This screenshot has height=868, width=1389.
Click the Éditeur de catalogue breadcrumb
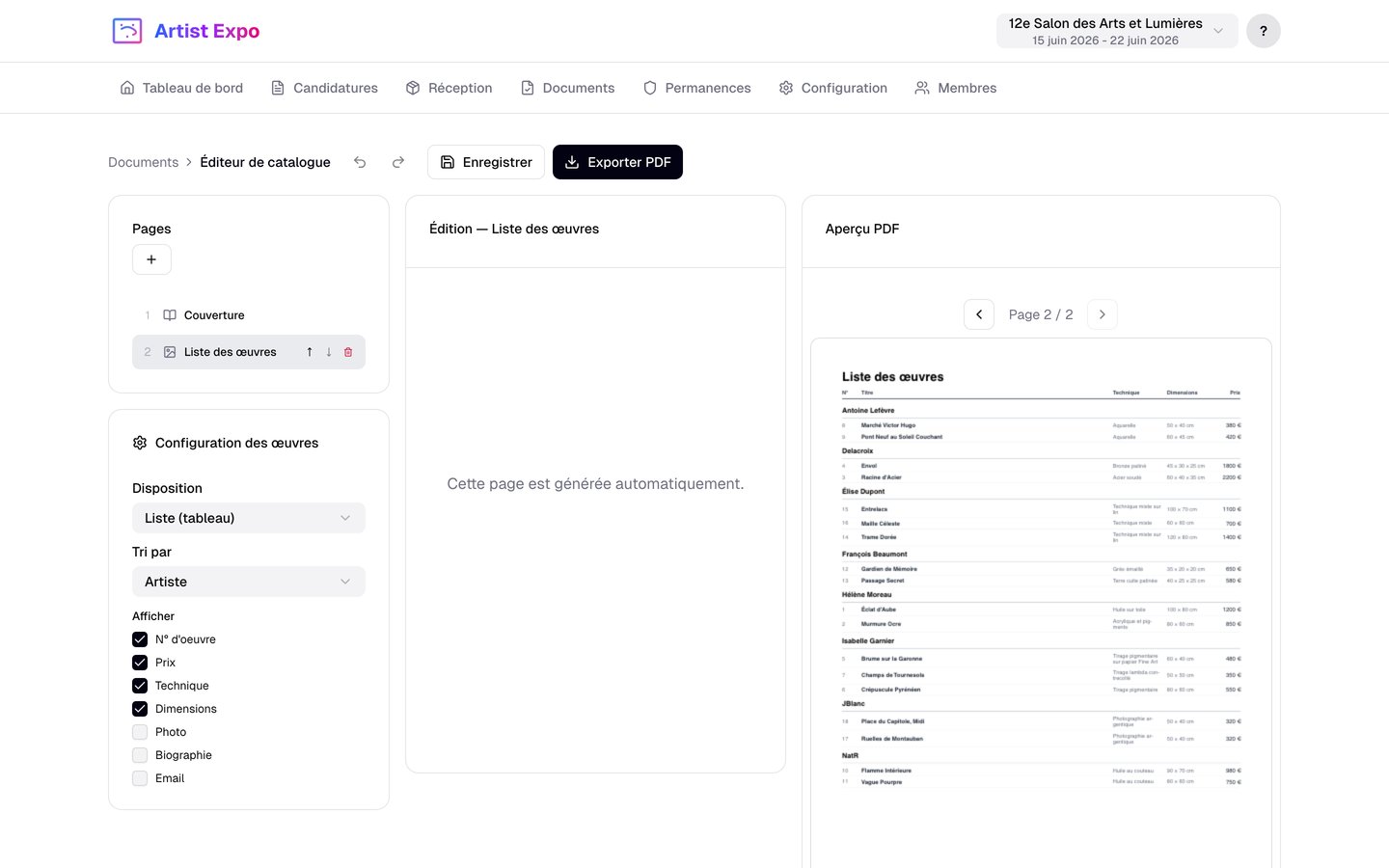click(265, 162)
